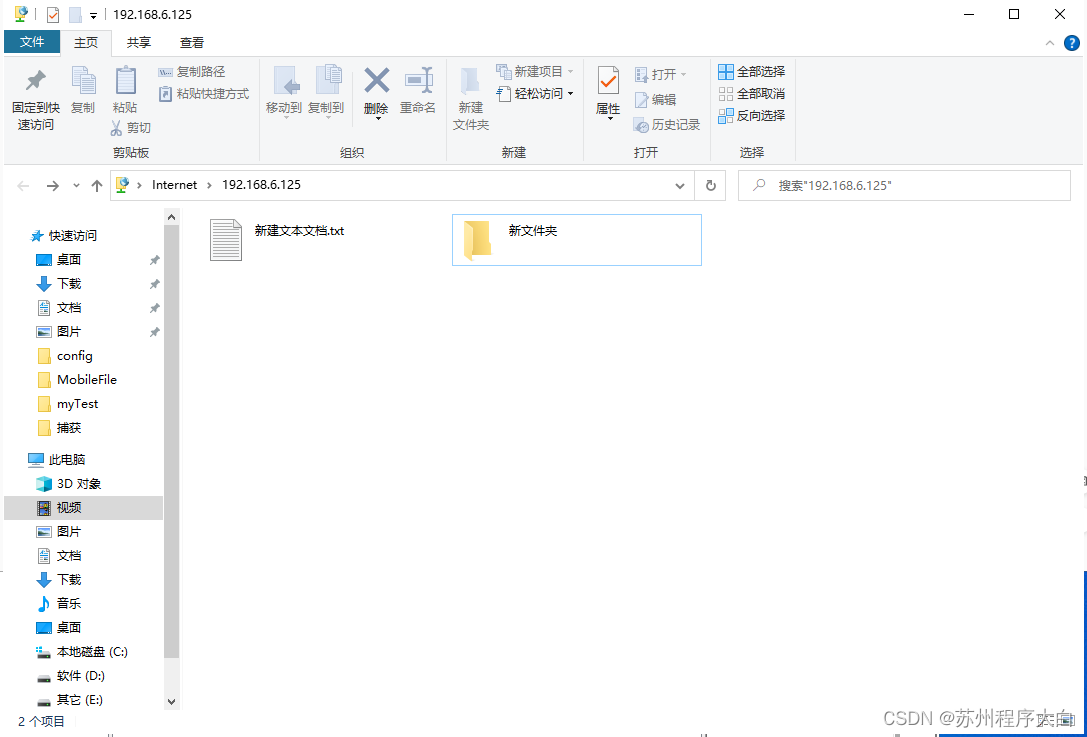The width and height of the screenshot is (1087, 737).
Task: Click the search box for 192.168.6.125
Action: click(x=904, y=185)
